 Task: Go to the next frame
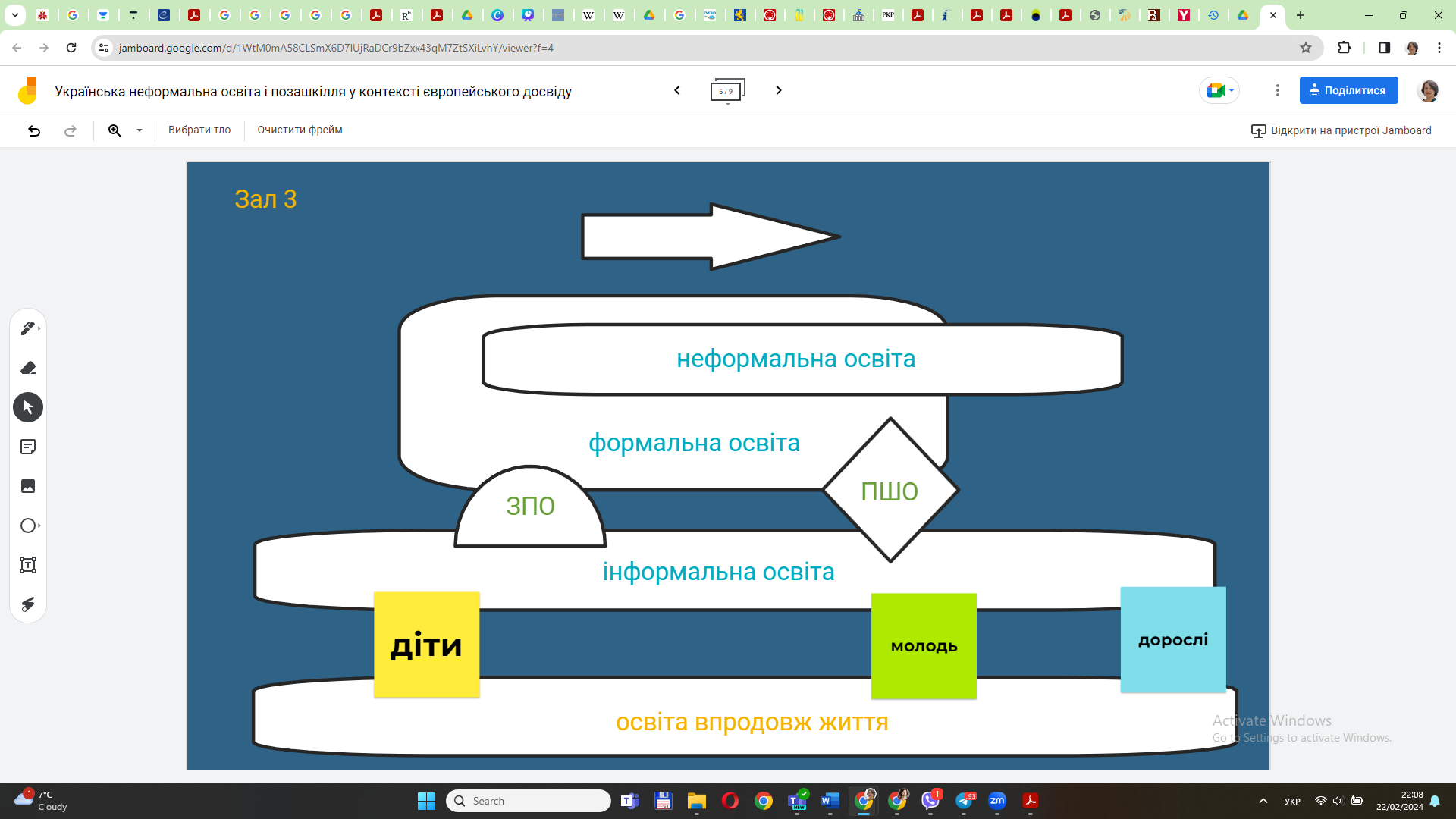click(x=778, y=90)
